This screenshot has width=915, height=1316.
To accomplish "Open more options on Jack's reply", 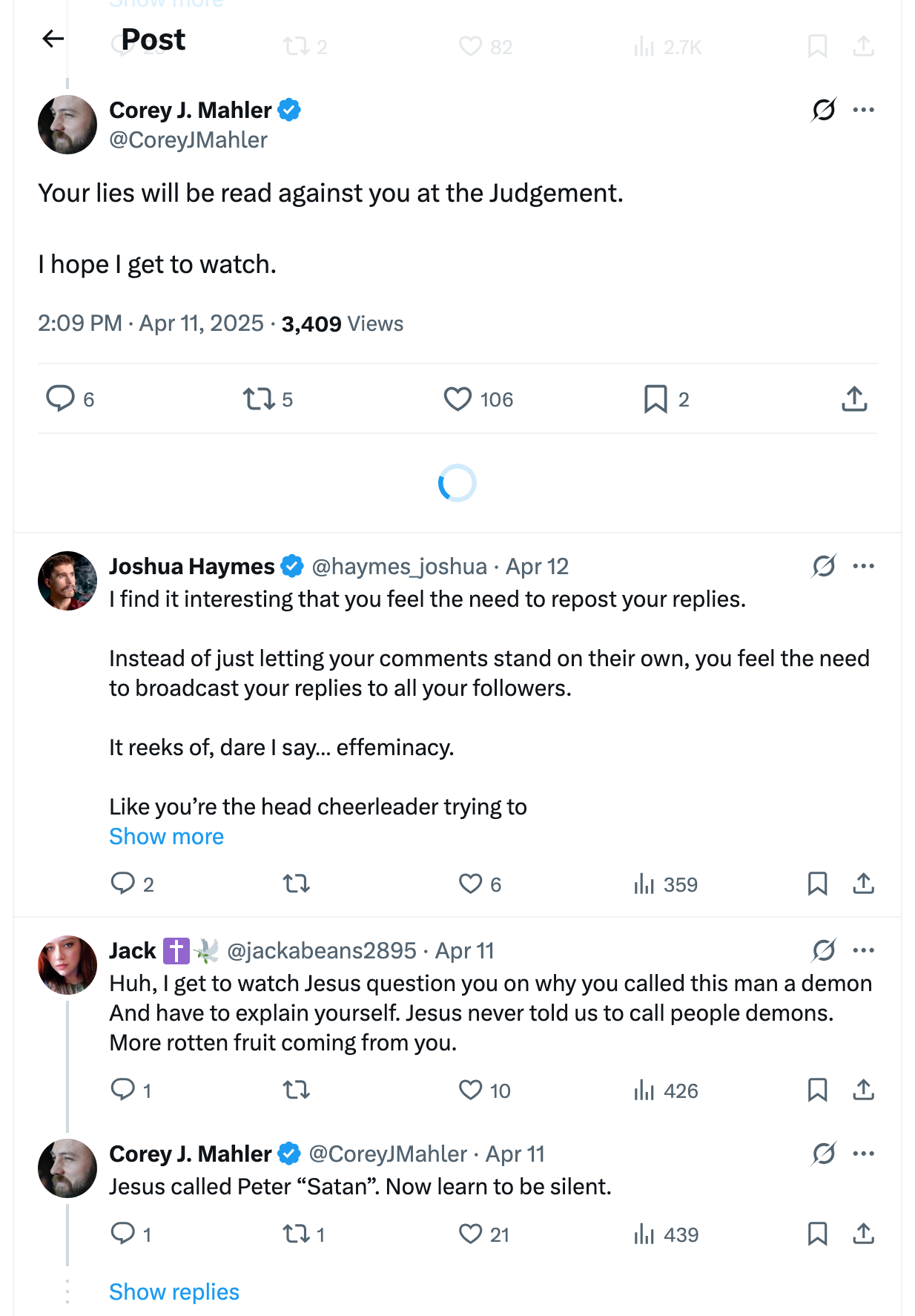I will (x=864, y=950).
